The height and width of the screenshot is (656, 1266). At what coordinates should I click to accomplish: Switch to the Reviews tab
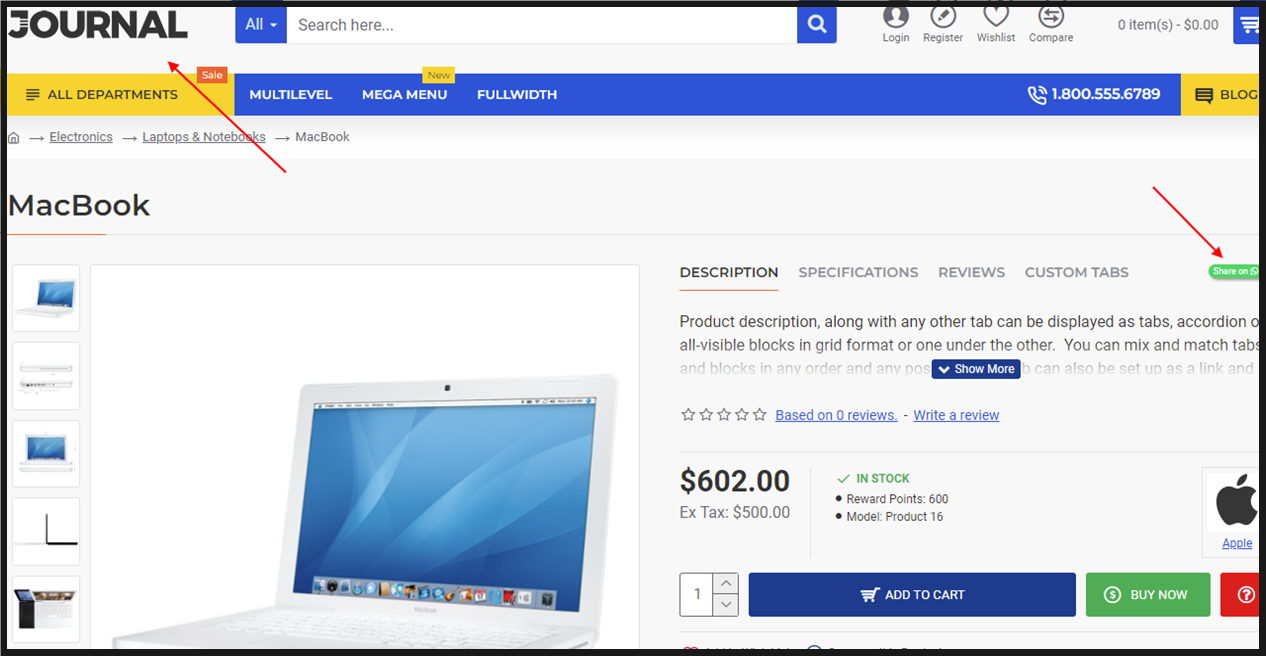971,272
